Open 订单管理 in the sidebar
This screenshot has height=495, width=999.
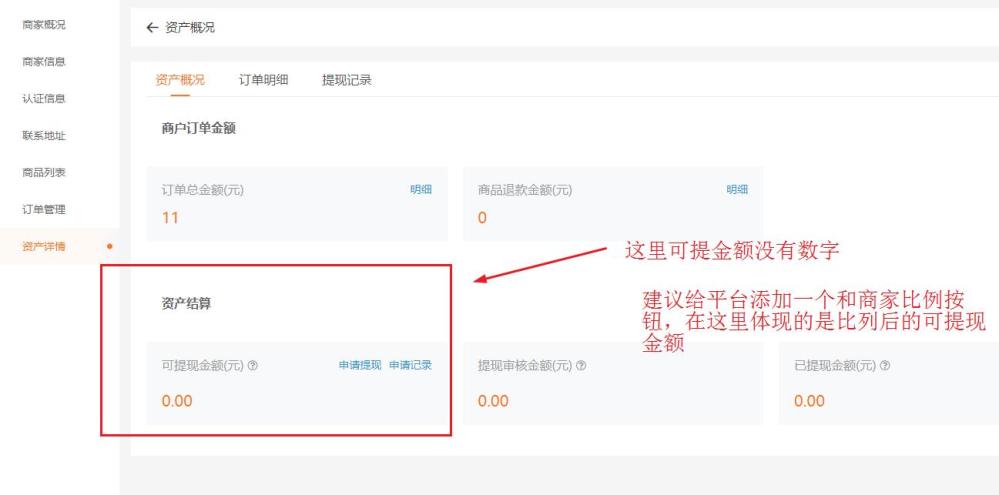(44, 210)
